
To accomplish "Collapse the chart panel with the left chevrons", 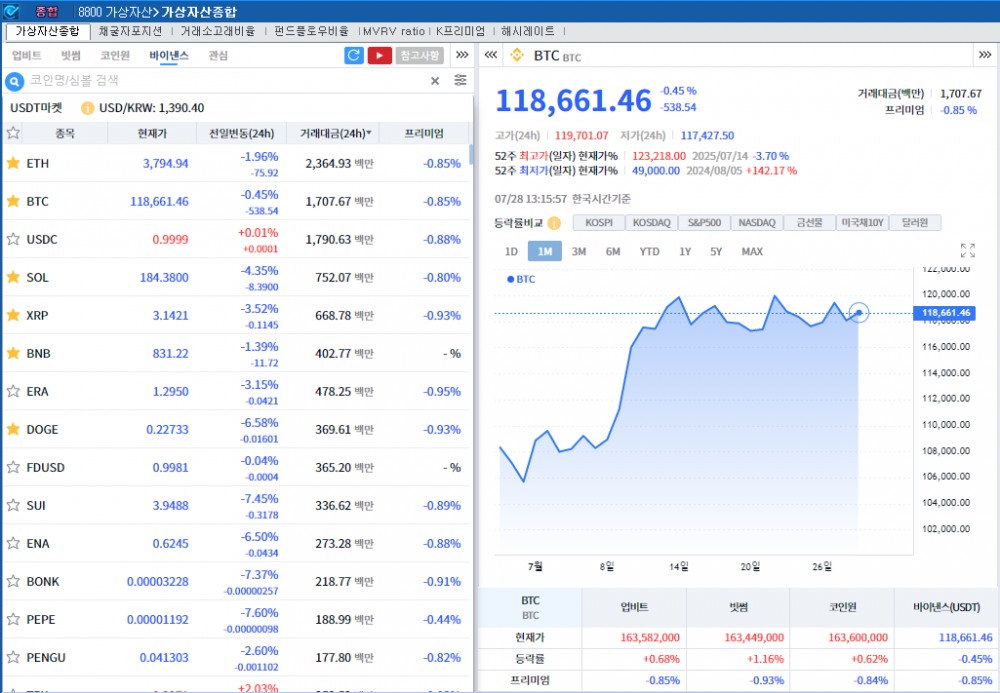I will point(489,56).
